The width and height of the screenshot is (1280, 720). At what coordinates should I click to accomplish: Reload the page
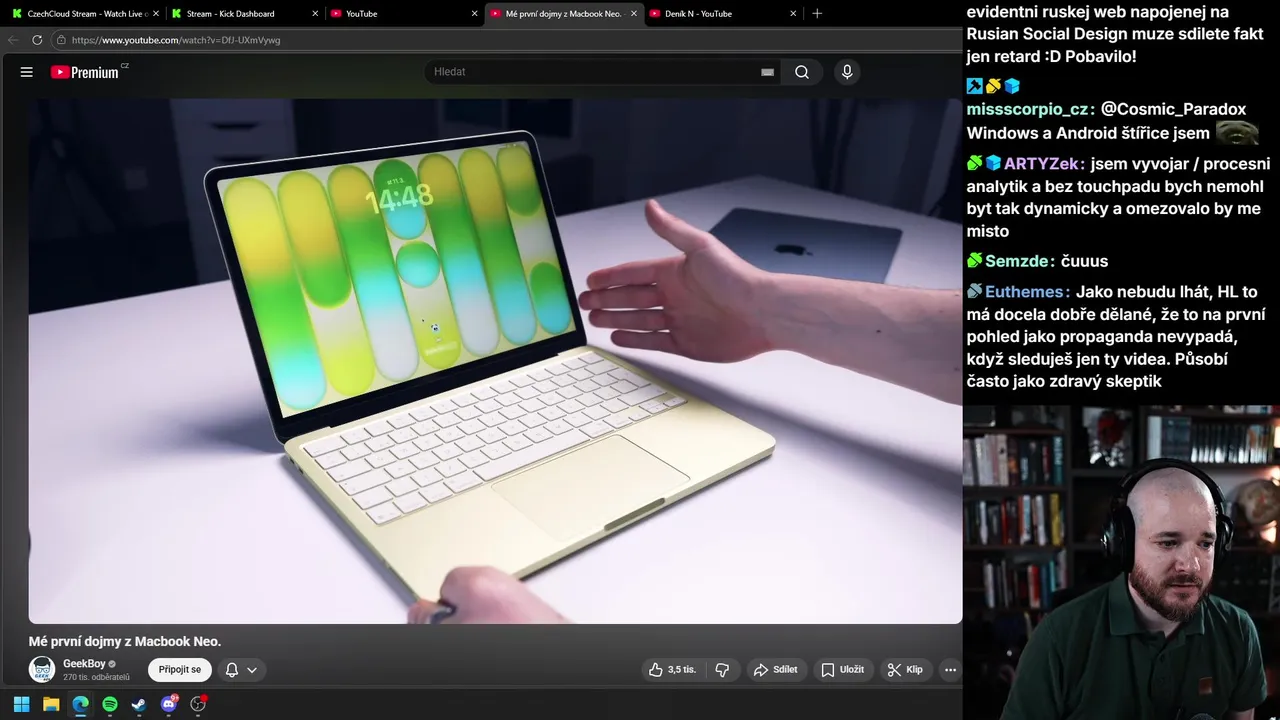37,40
